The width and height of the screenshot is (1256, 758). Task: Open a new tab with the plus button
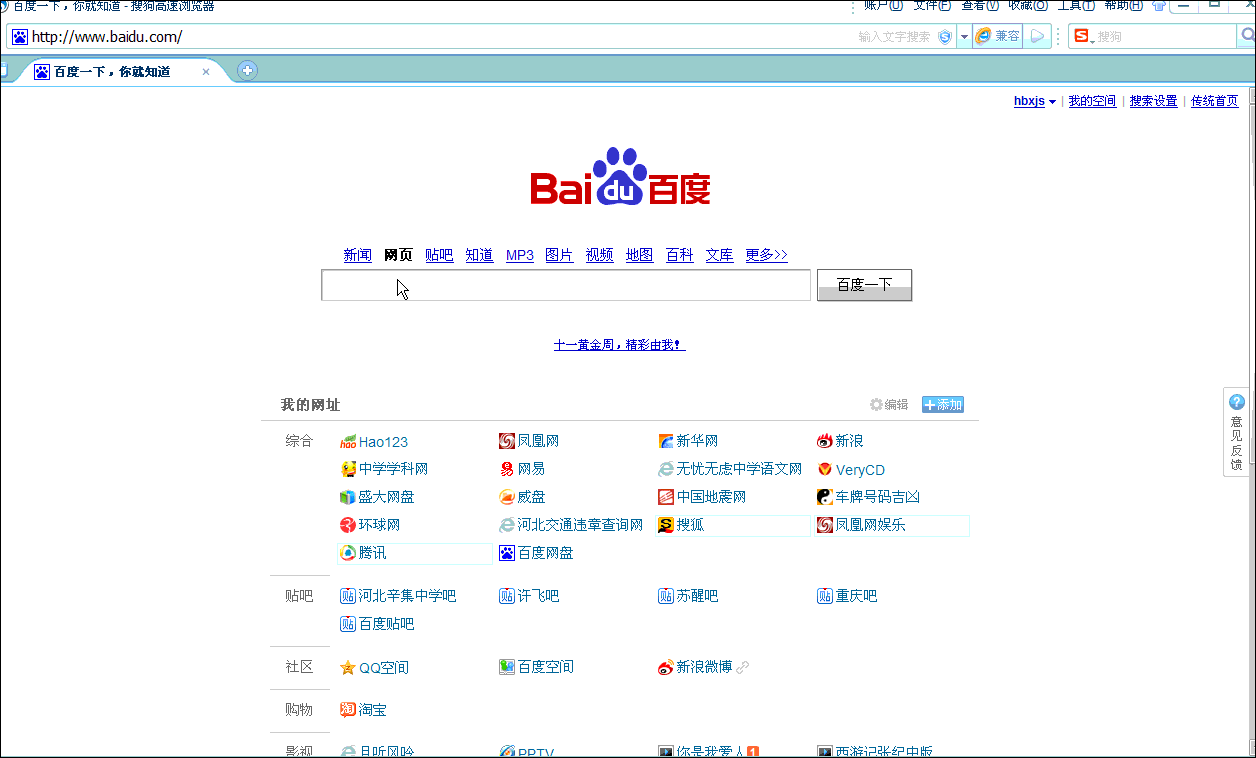pos(247,70)
